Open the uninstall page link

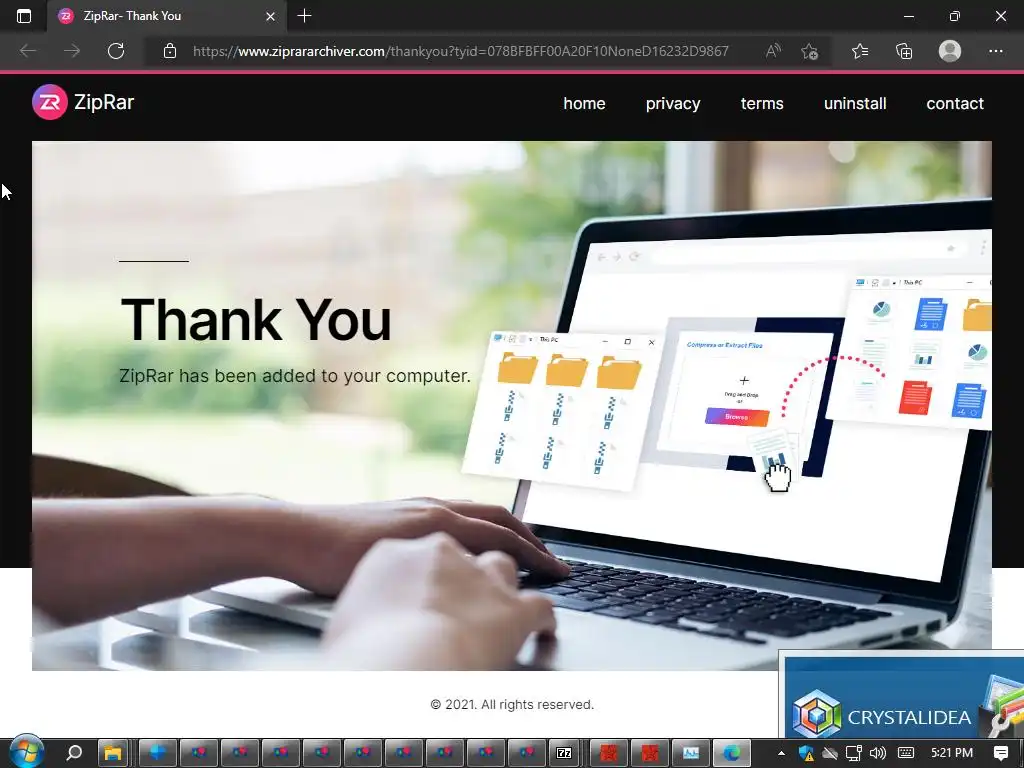pyautogui.click(x=855, y=103)
